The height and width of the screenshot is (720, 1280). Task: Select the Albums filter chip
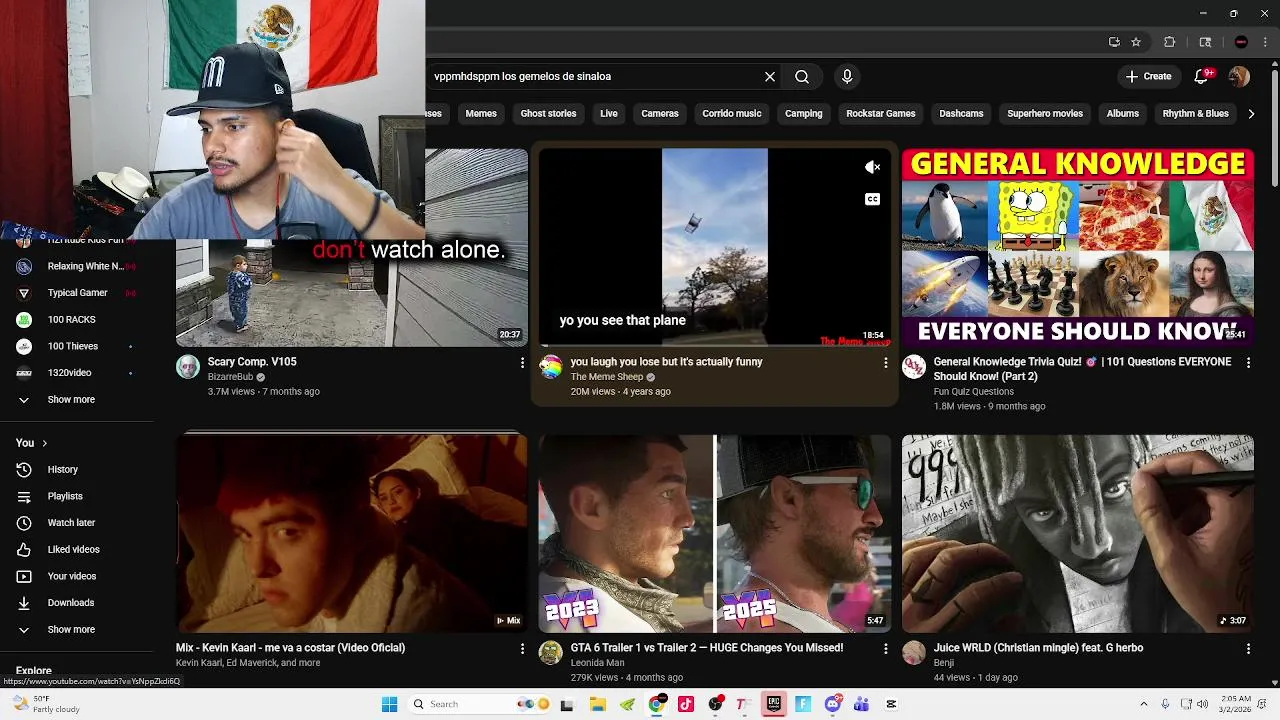[1123, 114]
